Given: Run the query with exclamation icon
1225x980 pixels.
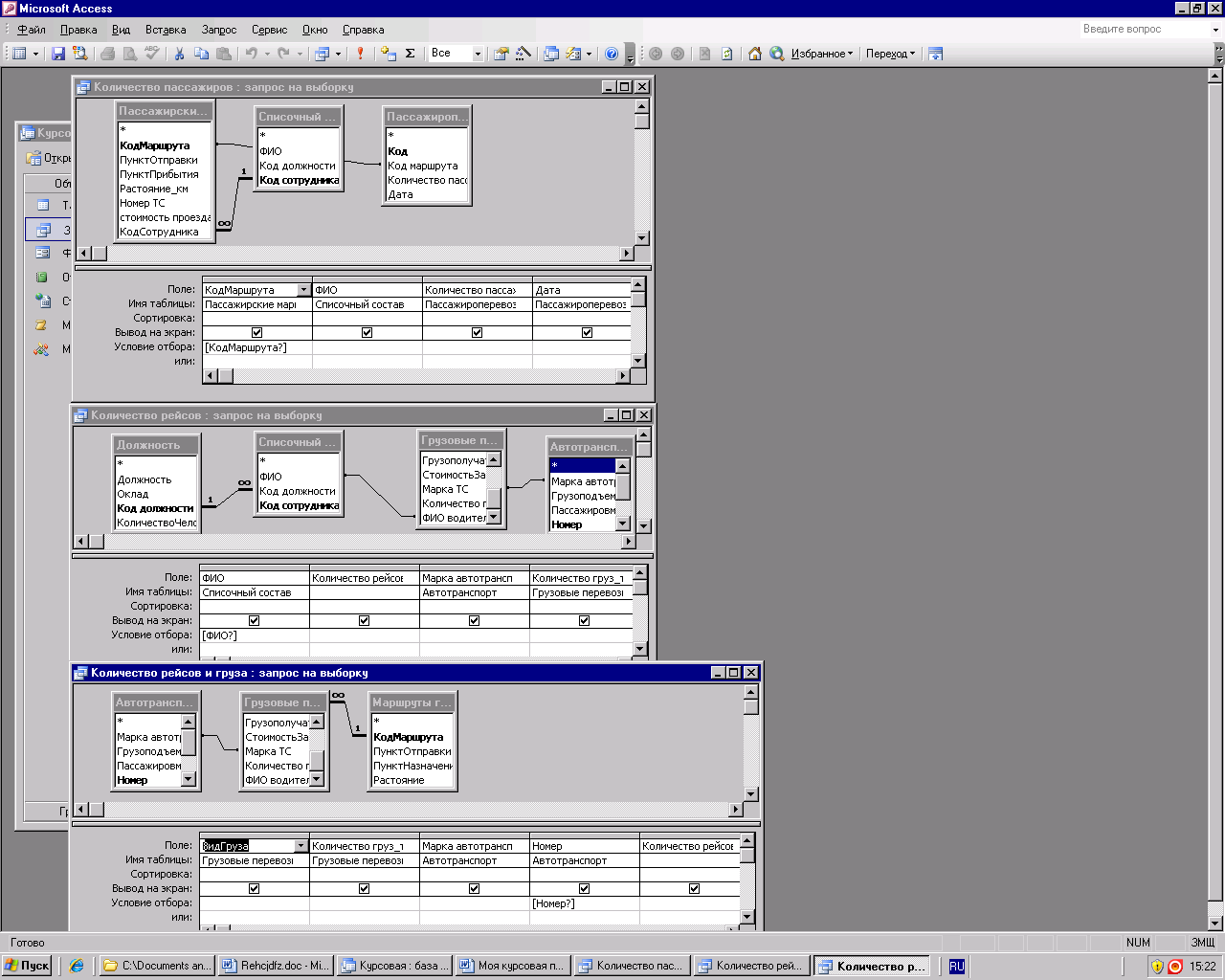Looking at the screenshot, I should coord(360,54).
